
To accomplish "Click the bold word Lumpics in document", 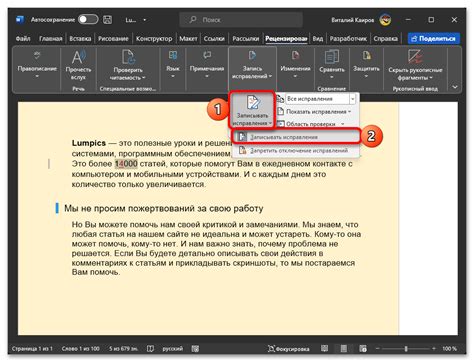I will click(89, 143).
